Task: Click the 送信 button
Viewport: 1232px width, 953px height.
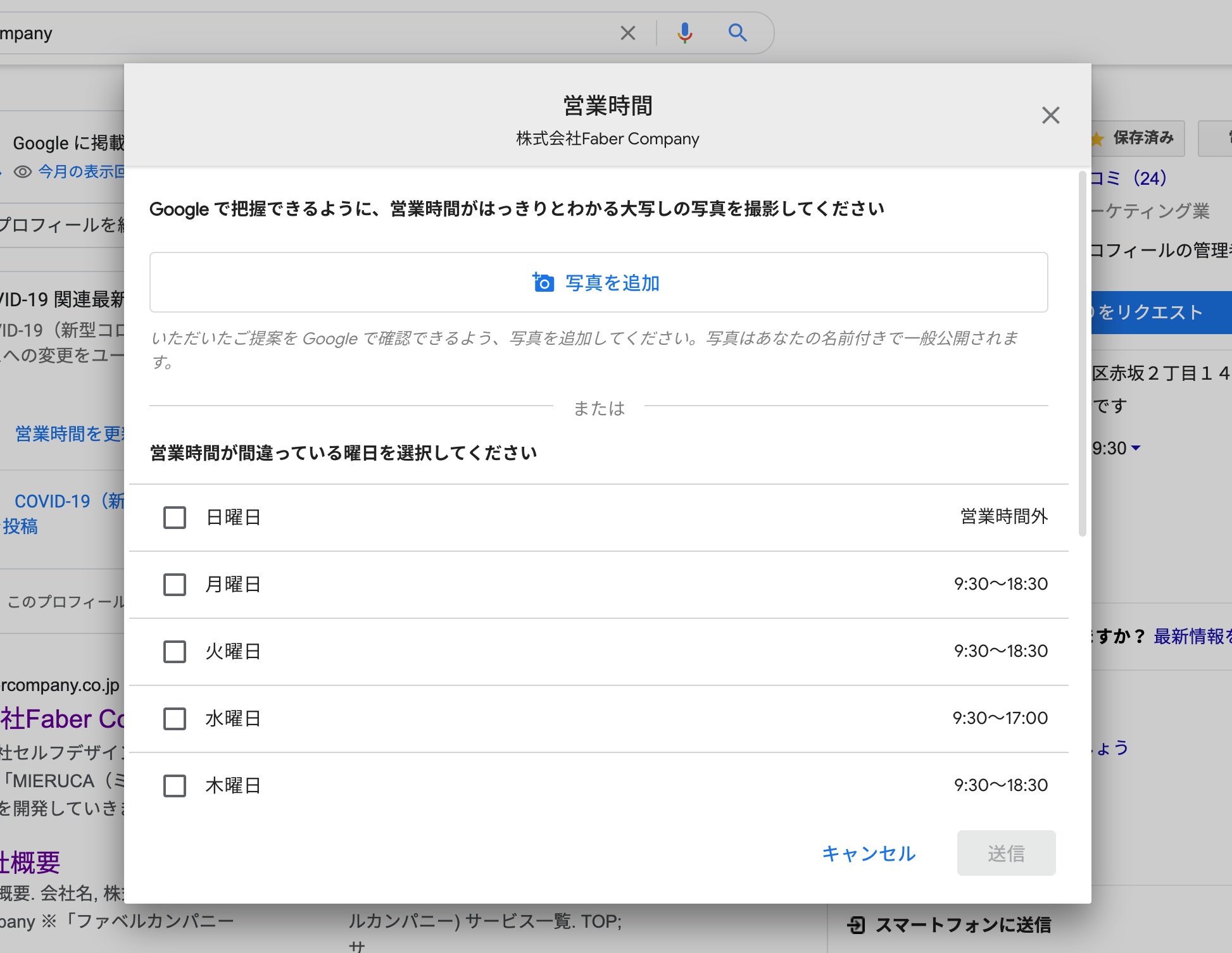Action: point(1006,854)
